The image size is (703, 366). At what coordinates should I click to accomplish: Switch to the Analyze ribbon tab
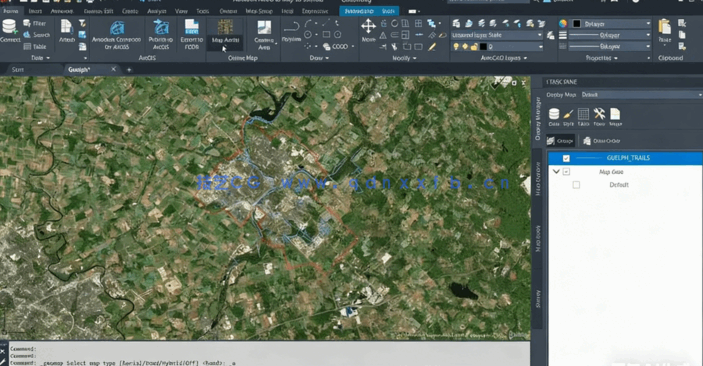pos(157,11)
